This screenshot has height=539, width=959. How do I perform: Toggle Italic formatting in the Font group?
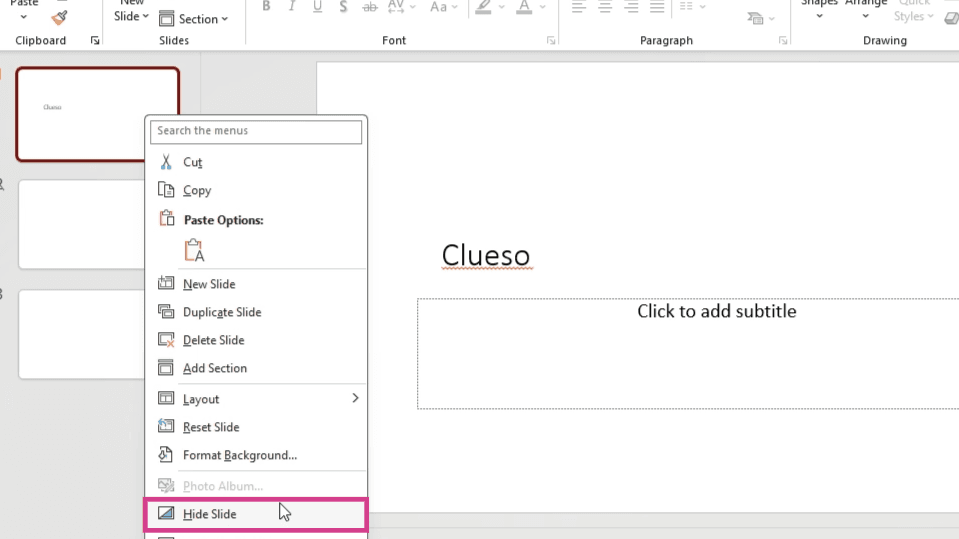pos(292,7)
